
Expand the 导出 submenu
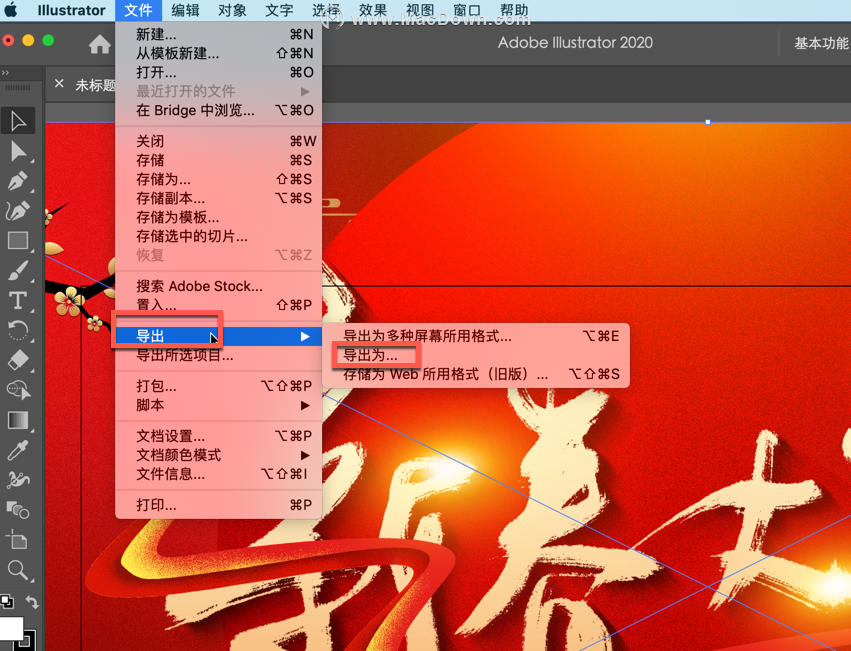pos(219,337)
